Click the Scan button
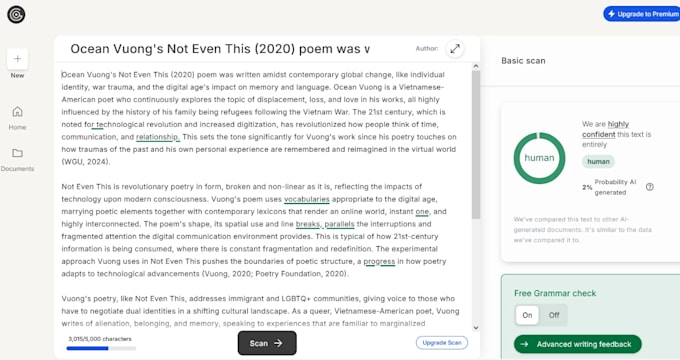The width and height of the screenshot is (680, 360). pyautogui.click(x=267, y=343)
